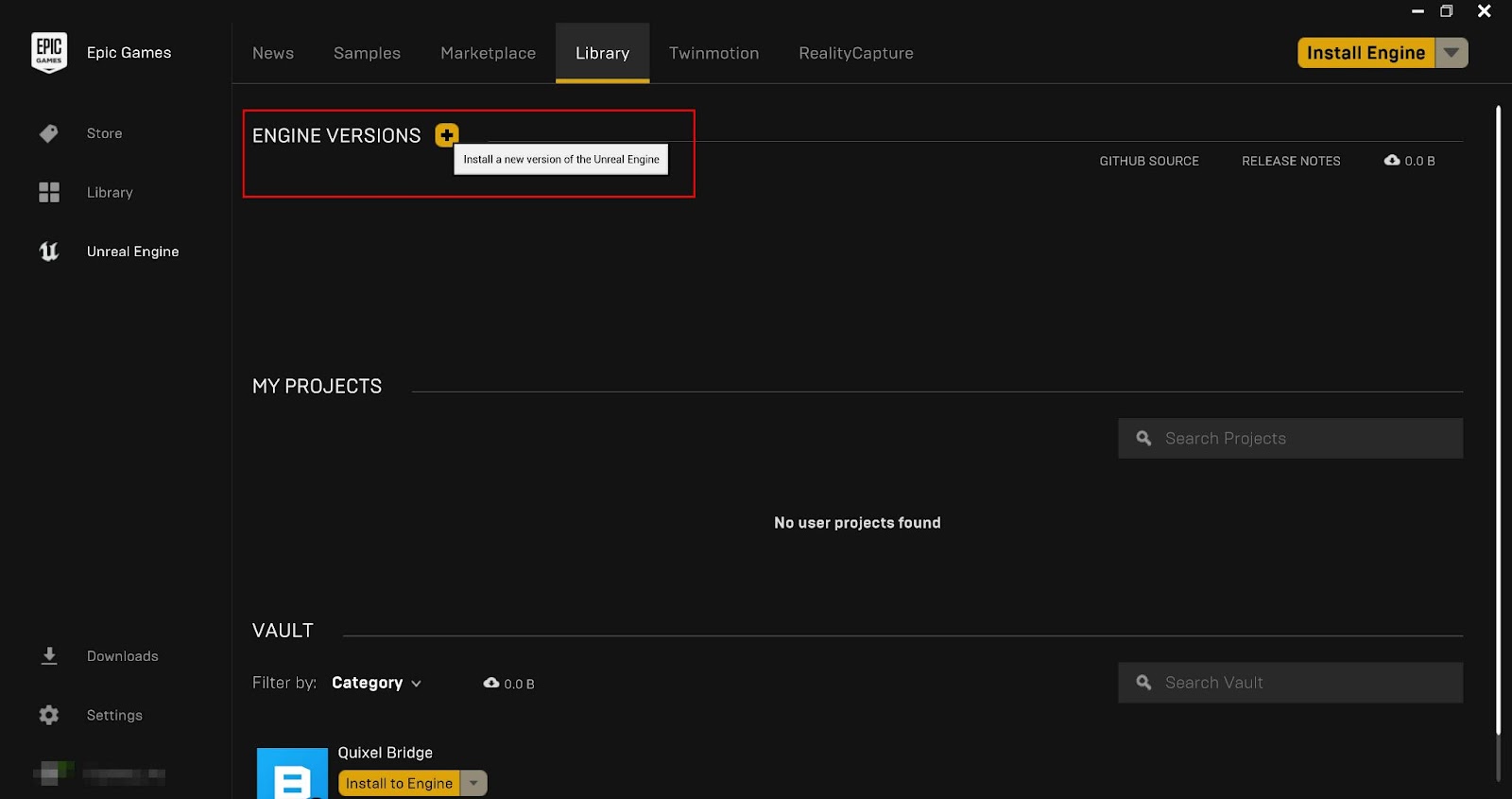Open the Category filter dropdown
This screenshot has width=1512, height=799.
pyautogui.click(x=376, y=683)
